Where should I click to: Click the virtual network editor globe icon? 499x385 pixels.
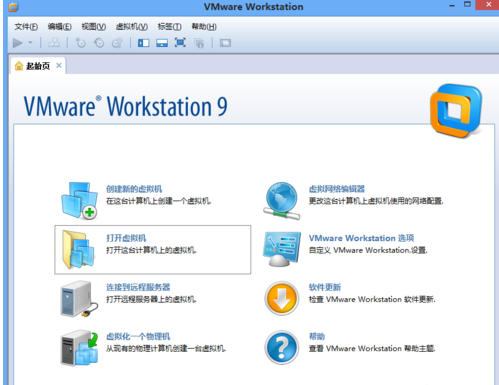coord(282,201)
